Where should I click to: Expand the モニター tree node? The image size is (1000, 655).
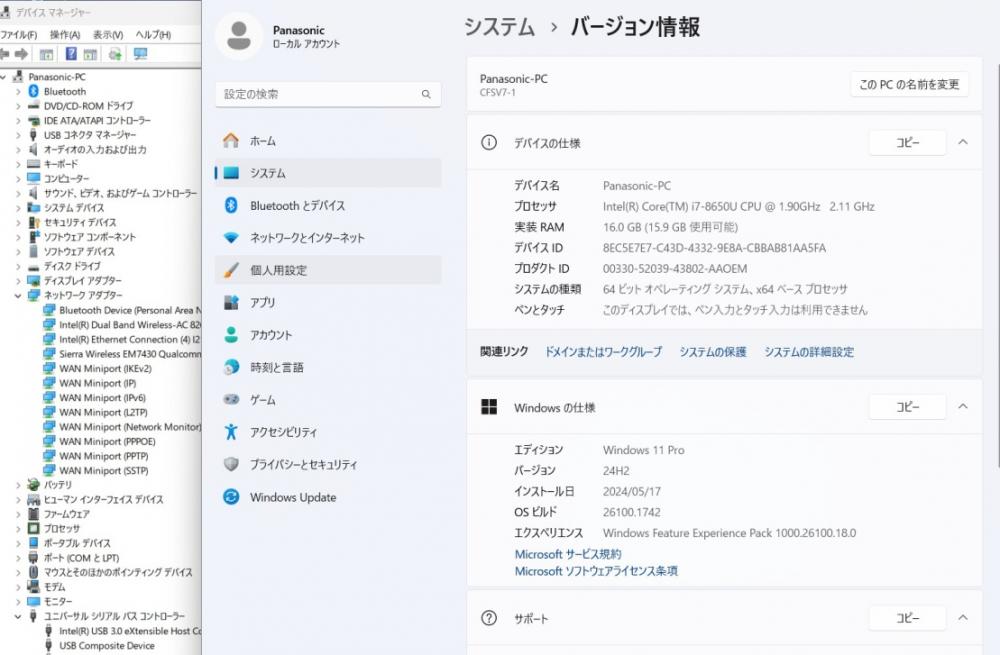pos(18,601)
